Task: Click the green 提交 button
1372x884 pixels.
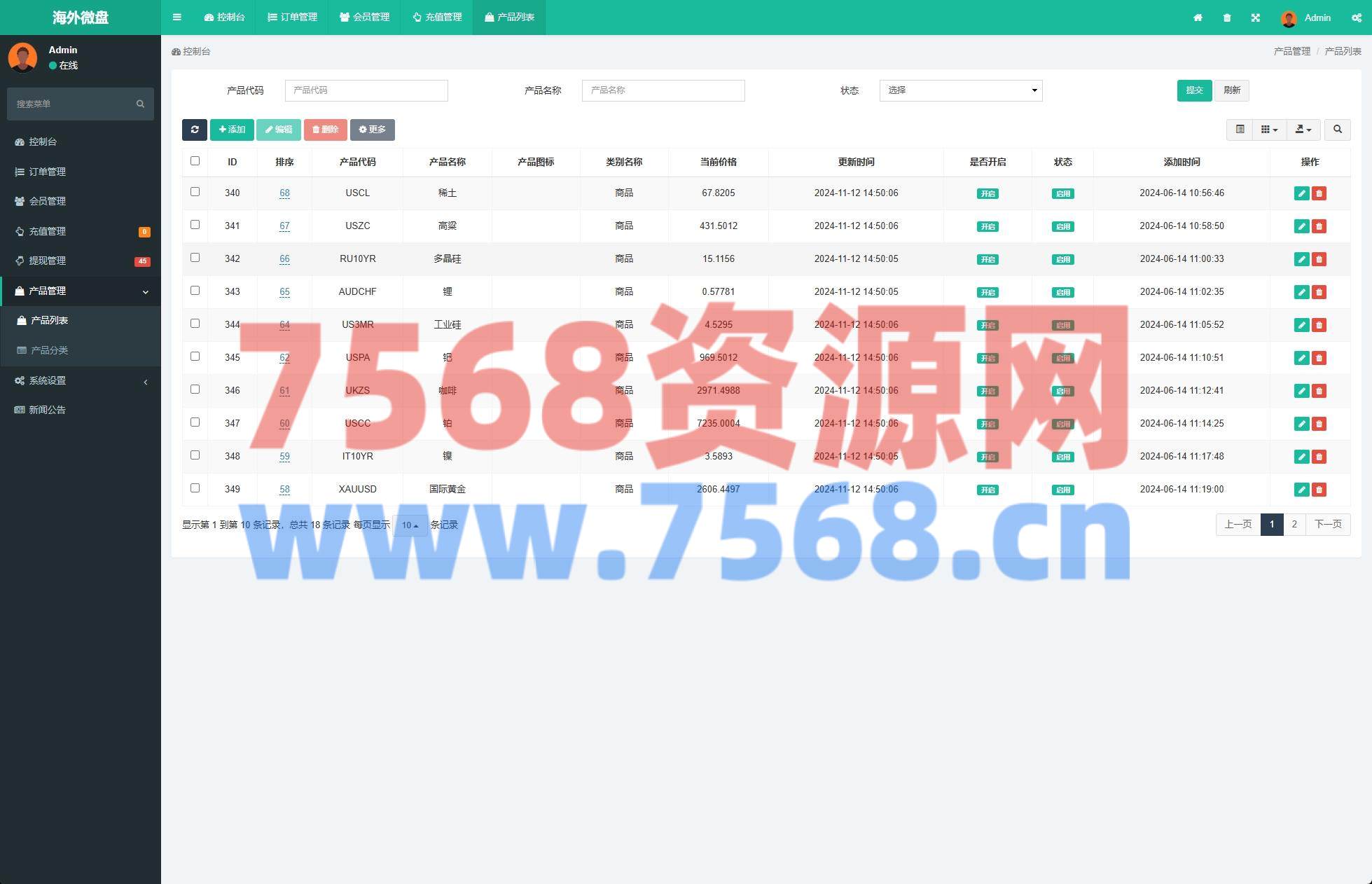Action: [x=1194, y=90]
